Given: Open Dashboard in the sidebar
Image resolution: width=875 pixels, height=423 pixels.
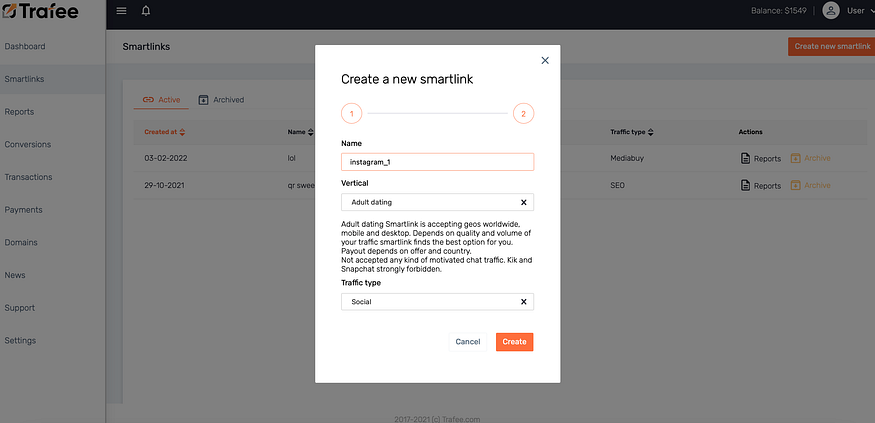Looking at the screenshot, I should pos(25,46).
